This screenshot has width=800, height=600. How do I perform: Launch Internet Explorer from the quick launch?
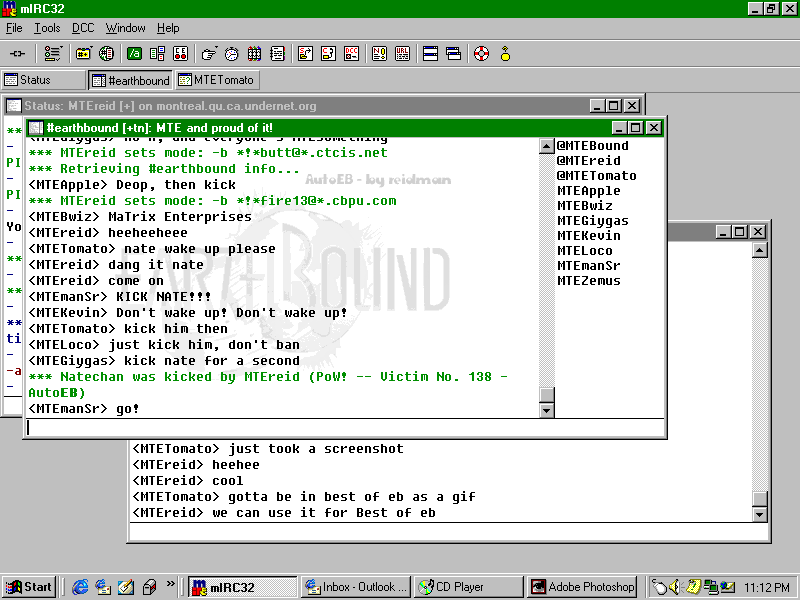80,587
